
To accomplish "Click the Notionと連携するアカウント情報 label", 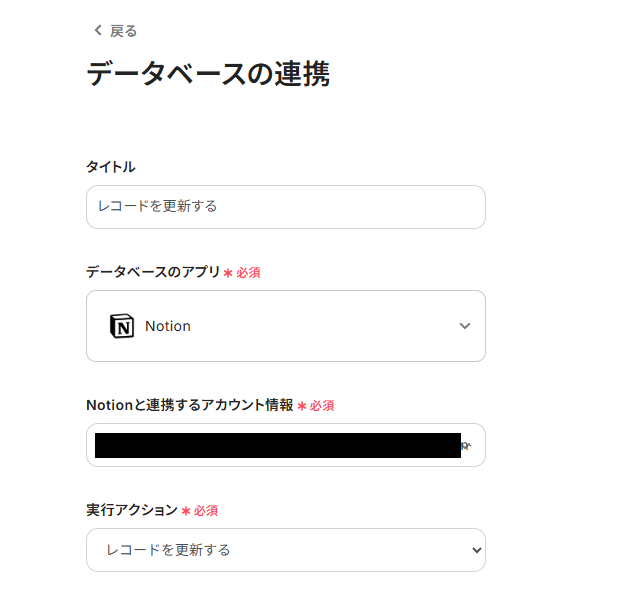I will [190, 405].
